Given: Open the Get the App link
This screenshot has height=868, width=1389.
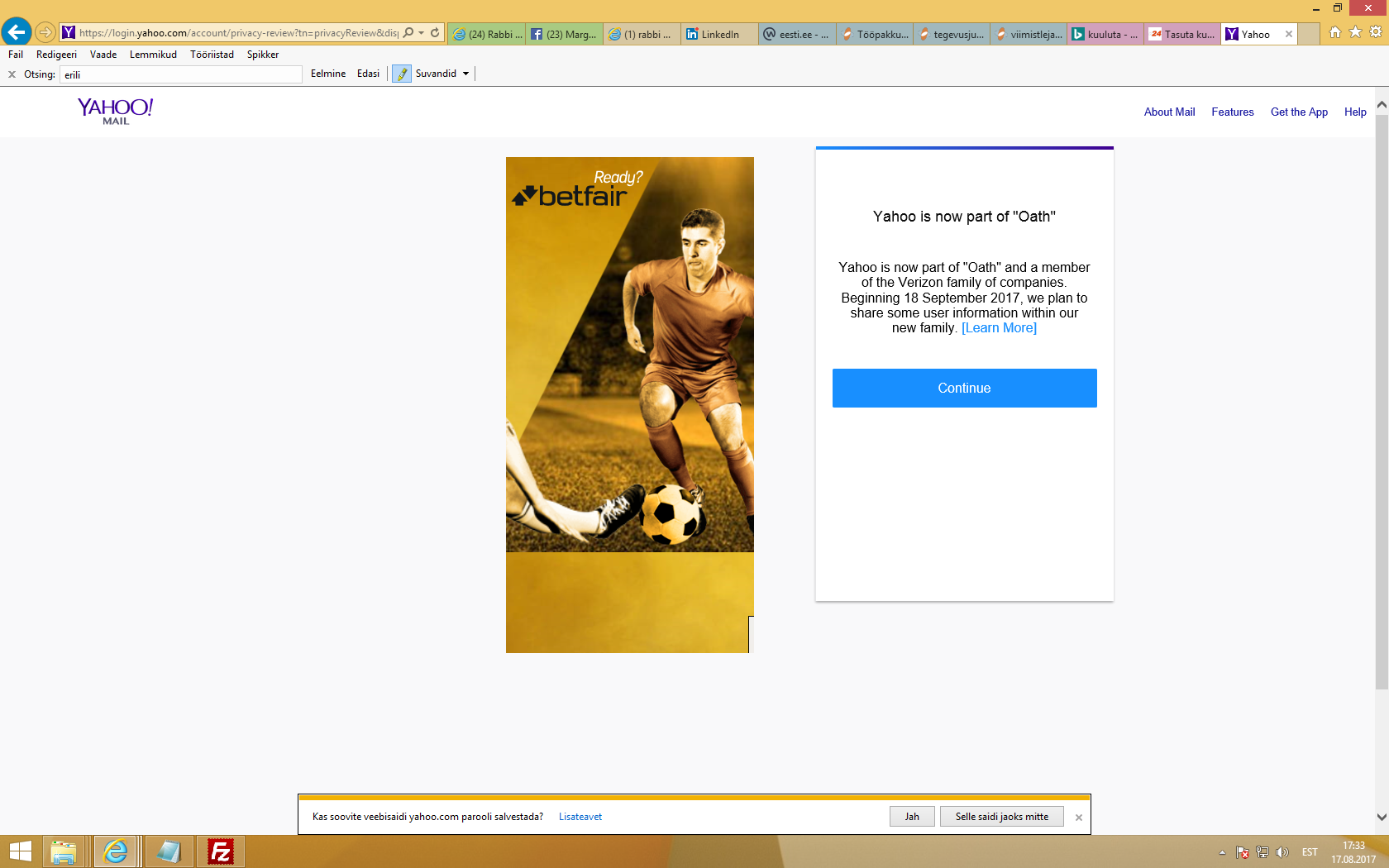Looking at the screenshot, I should pyautogui.click(x=1299, y=112).
